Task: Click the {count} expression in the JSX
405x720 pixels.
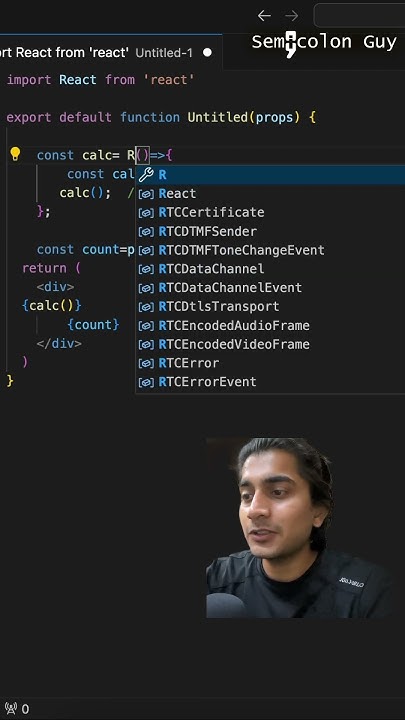Action: (x=93, y=325)
